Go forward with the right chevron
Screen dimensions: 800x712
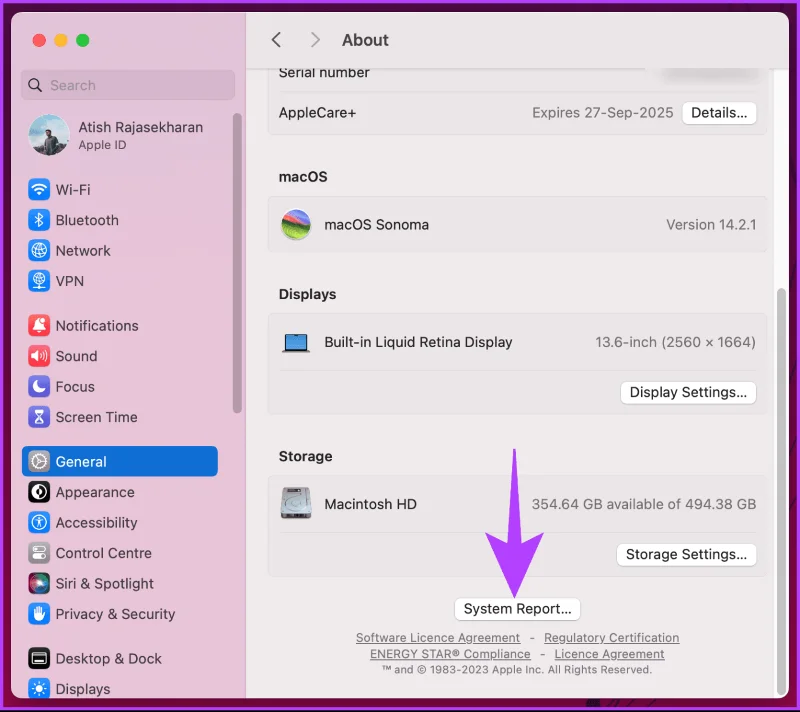(315, 40)
